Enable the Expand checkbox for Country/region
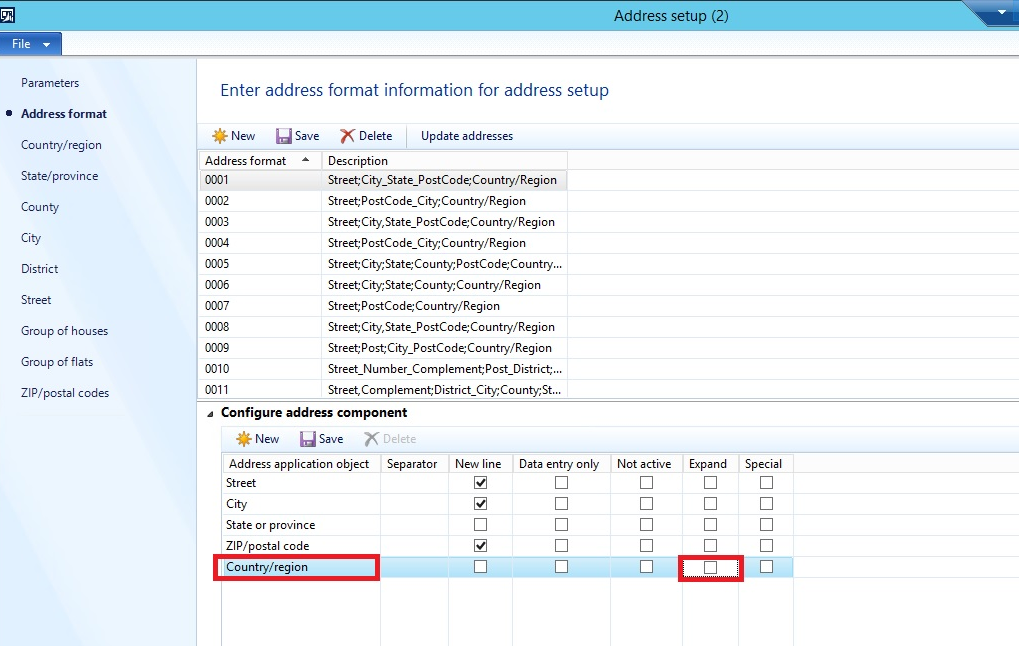This screenshot has width=1019, height=646. click(x=709, y=567)
